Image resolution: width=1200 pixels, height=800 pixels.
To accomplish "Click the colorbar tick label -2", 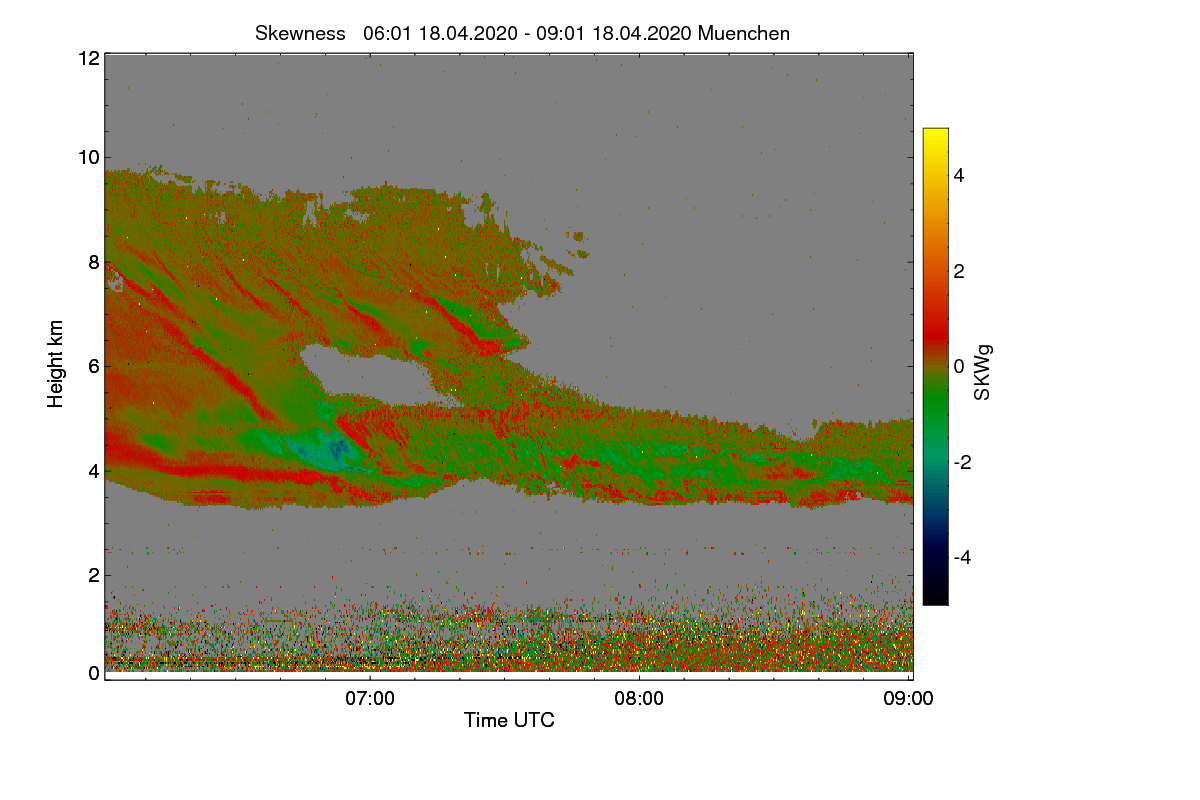I will click(963, 462).
